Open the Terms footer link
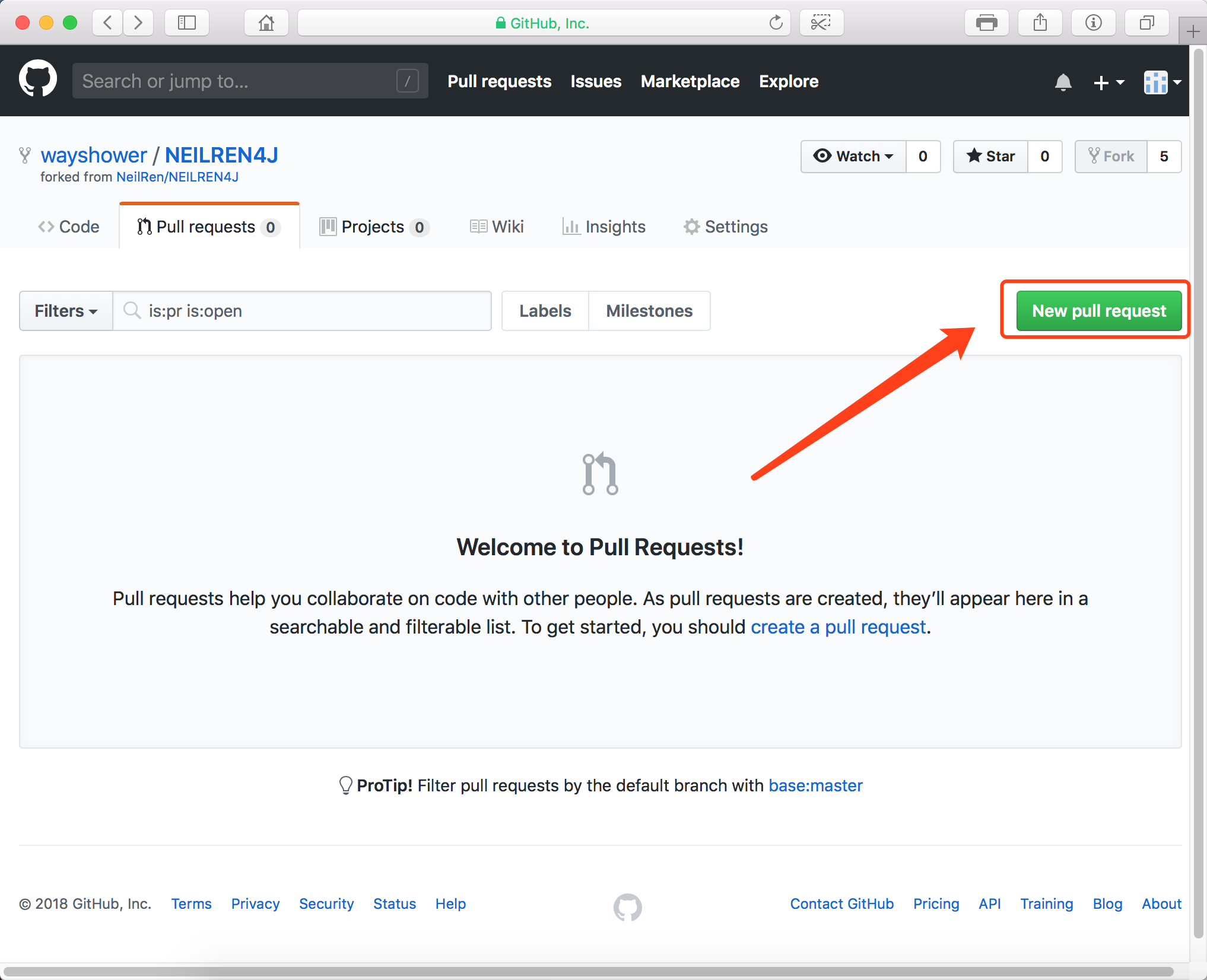Image resolution: width=1207 pixels, height=980 pixels. [x=191, y=903]
